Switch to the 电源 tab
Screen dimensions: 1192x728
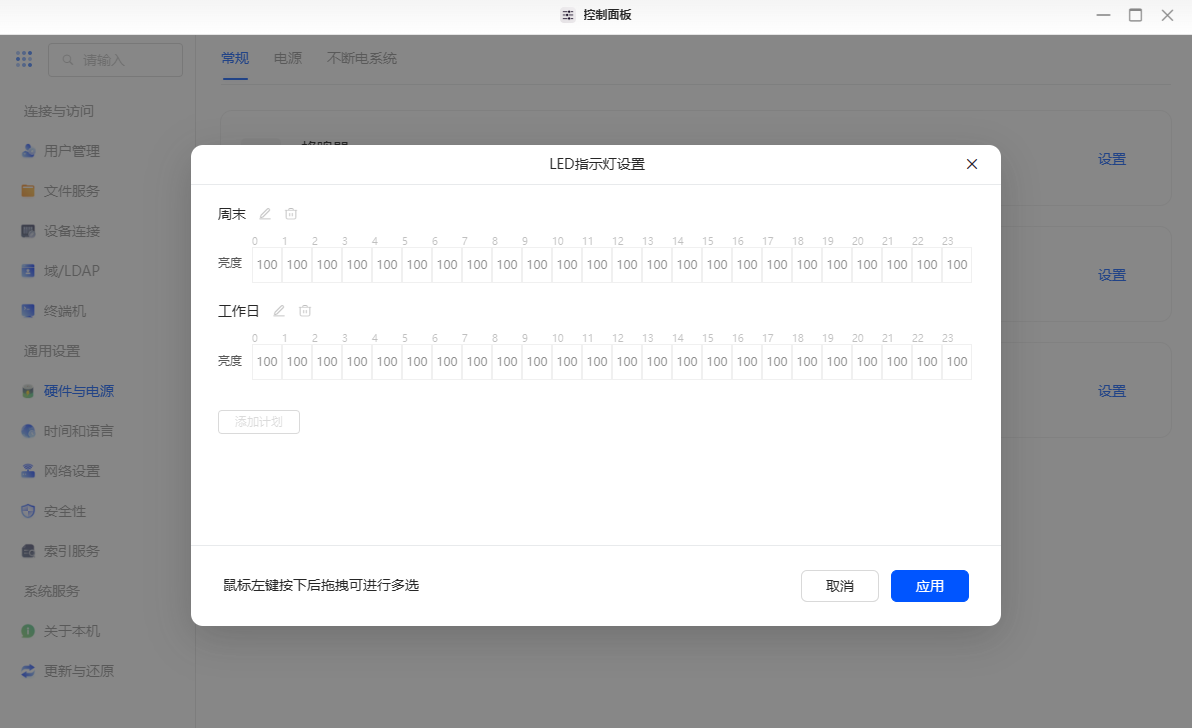click(288, 59)
